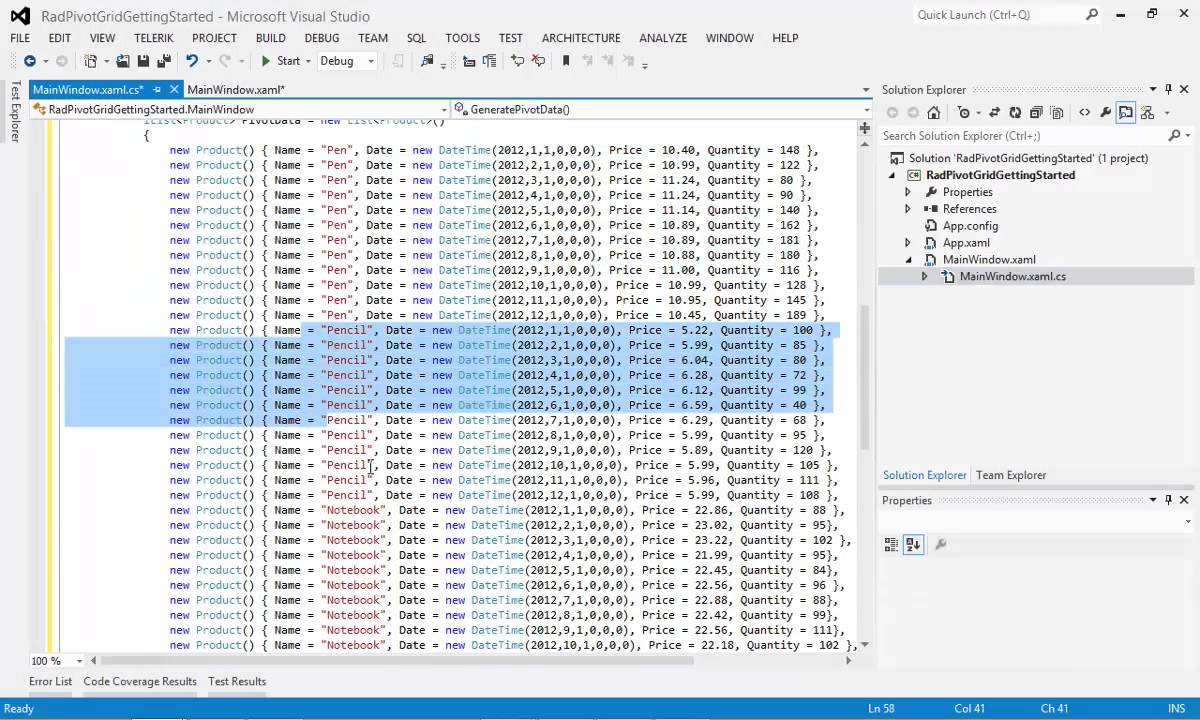
Task: Click Sync with Active Document icon
Action: coord(994,113)
